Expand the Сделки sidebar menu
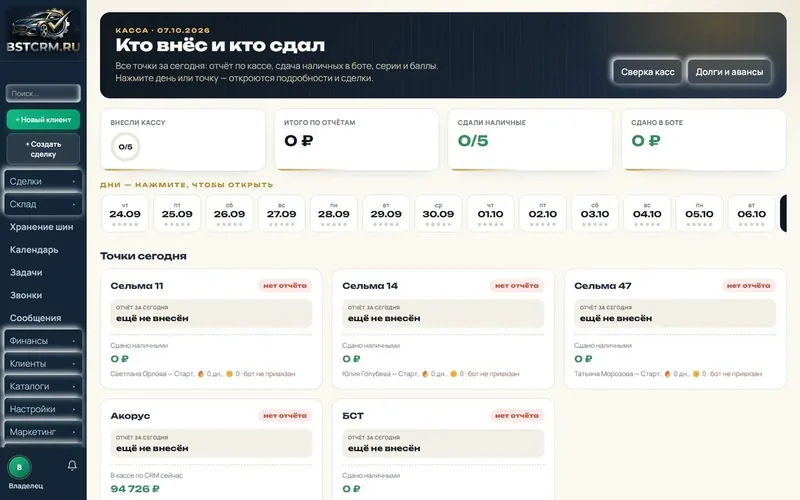 click(x=43, y=181)
